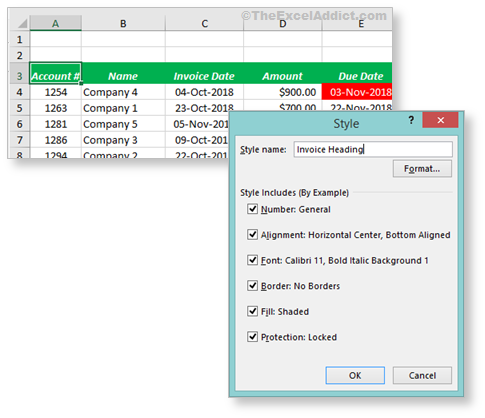Click the 'Company 3' cell

point(123,140)
